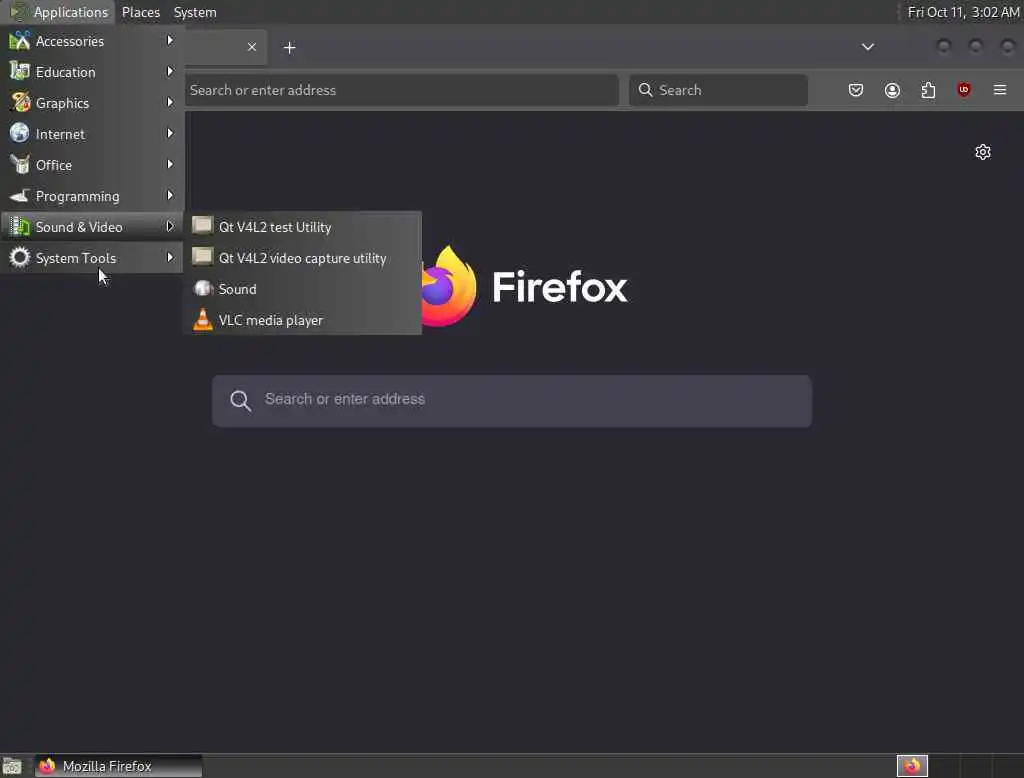
Task: Open the Extensions puzzle icon
Action: 928,90
